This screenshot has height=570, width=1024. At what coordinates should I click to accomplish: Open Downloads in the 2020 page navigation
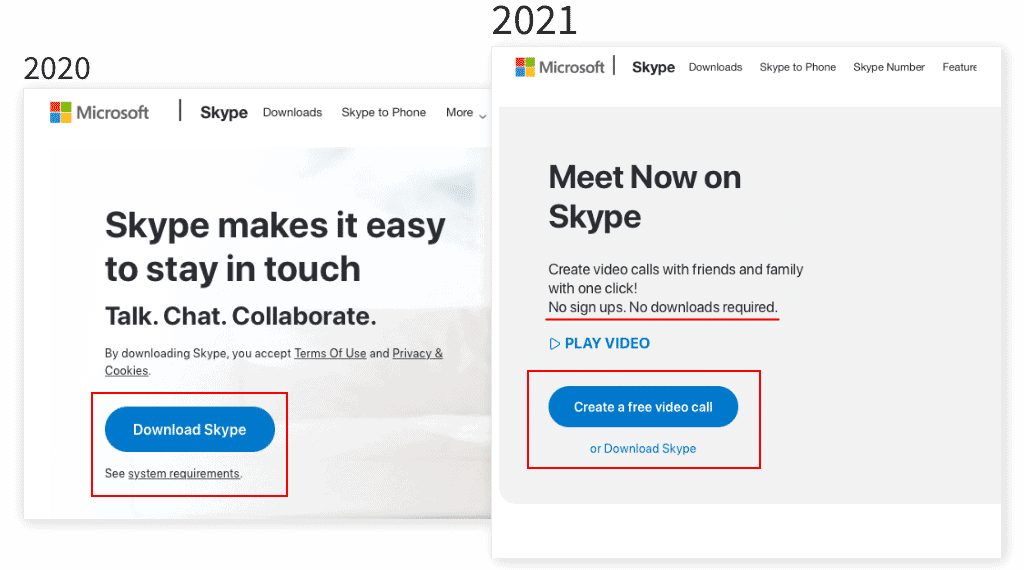point(292,112)
